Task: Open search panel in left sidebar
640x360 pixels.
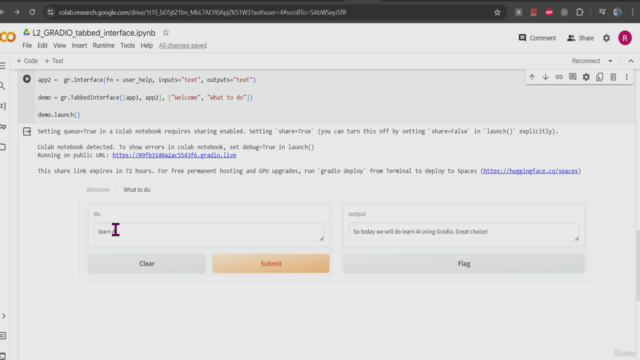Action: (x=2, y=86)
